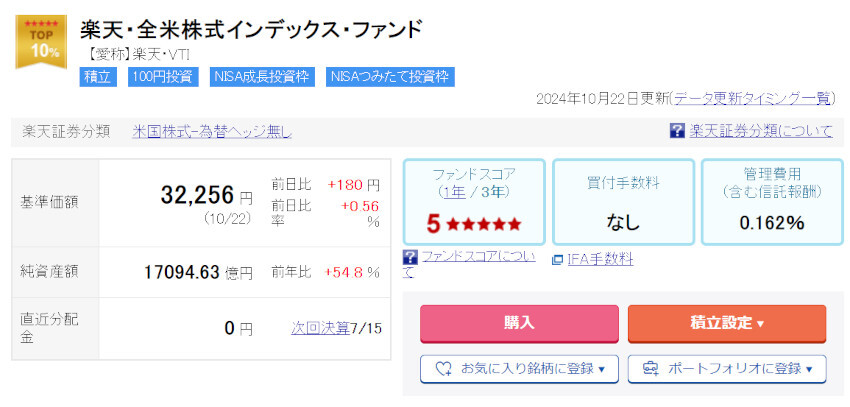
Task: Click the help icon next to ファンドスコアについて
Action: point(410,257)
